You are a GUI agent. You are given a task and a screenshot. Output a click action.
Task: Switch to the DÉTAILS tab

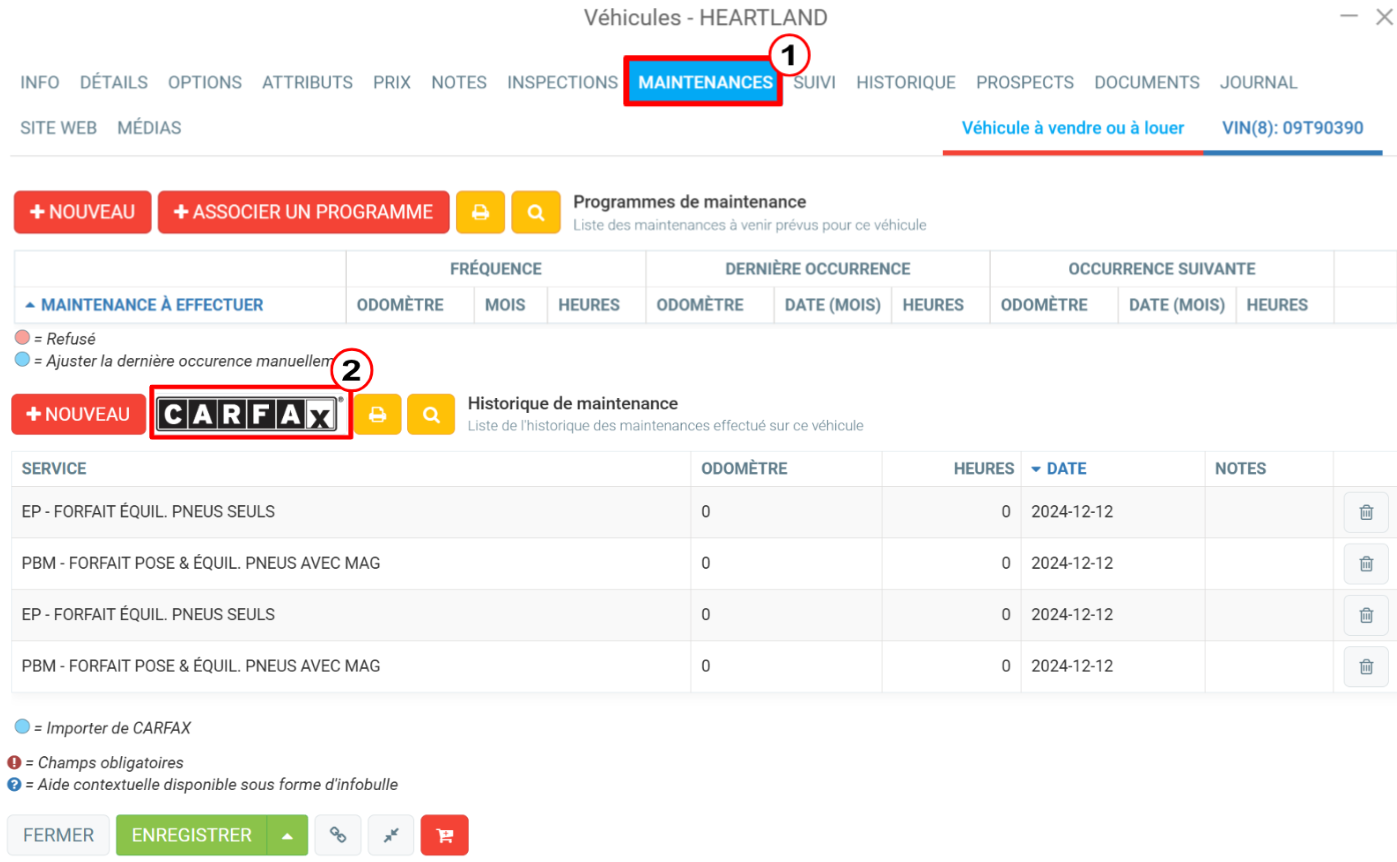tap(114, 82)
